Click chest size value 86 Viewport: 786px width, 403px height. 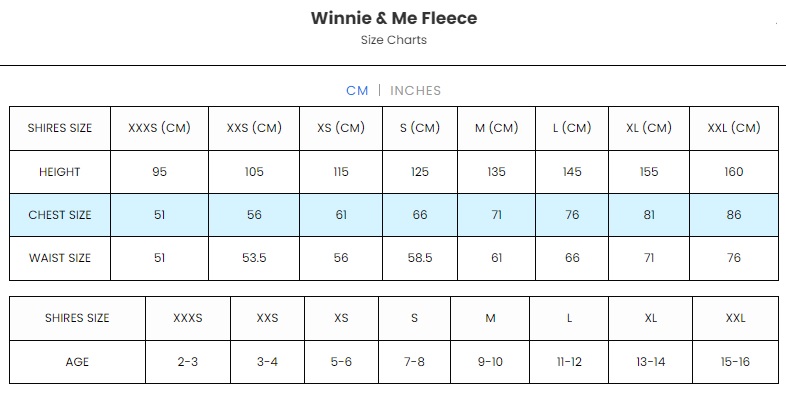[734, 215]
